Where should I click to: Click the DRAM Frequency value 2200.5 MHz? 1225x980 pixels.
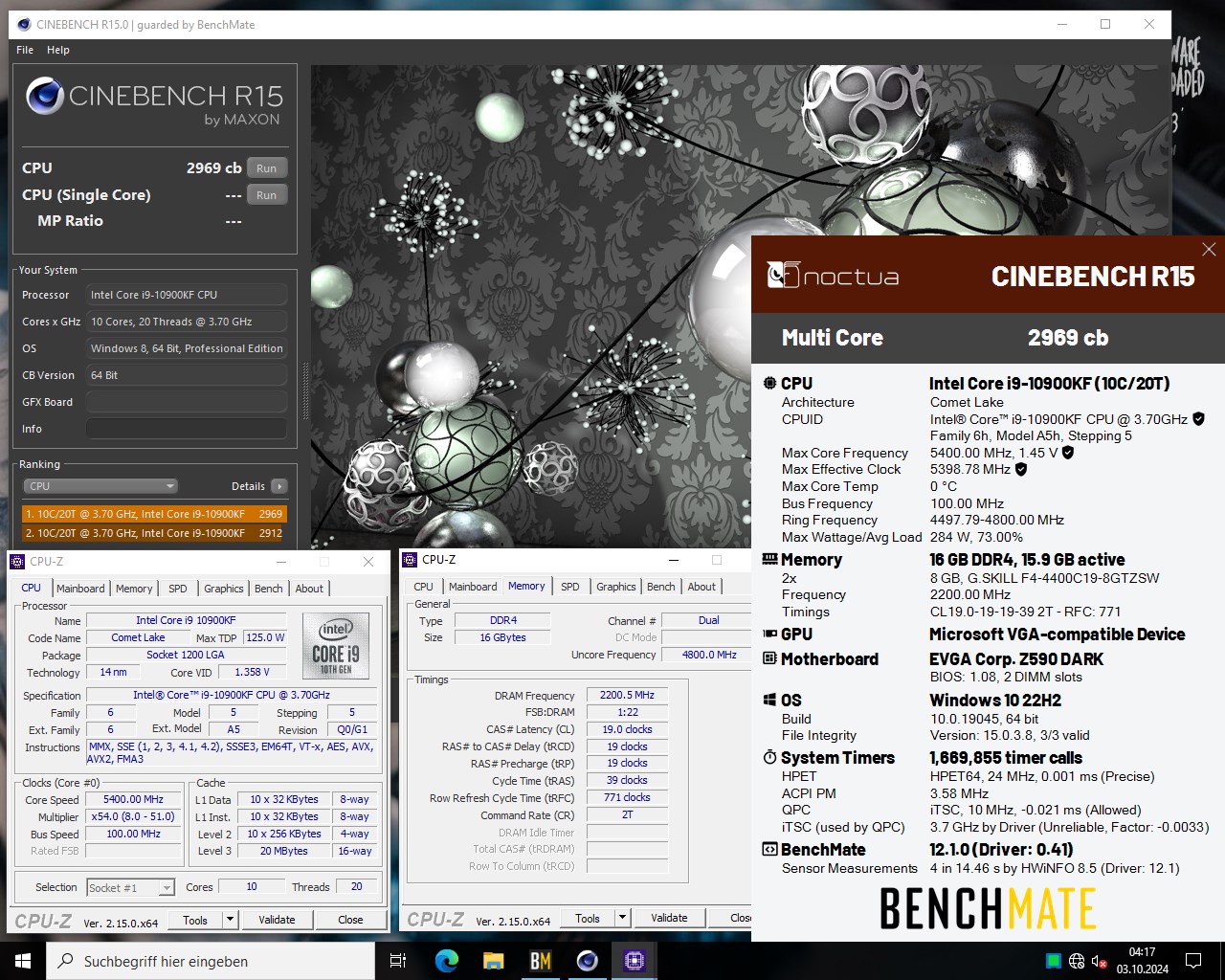[x=627, y=696]
